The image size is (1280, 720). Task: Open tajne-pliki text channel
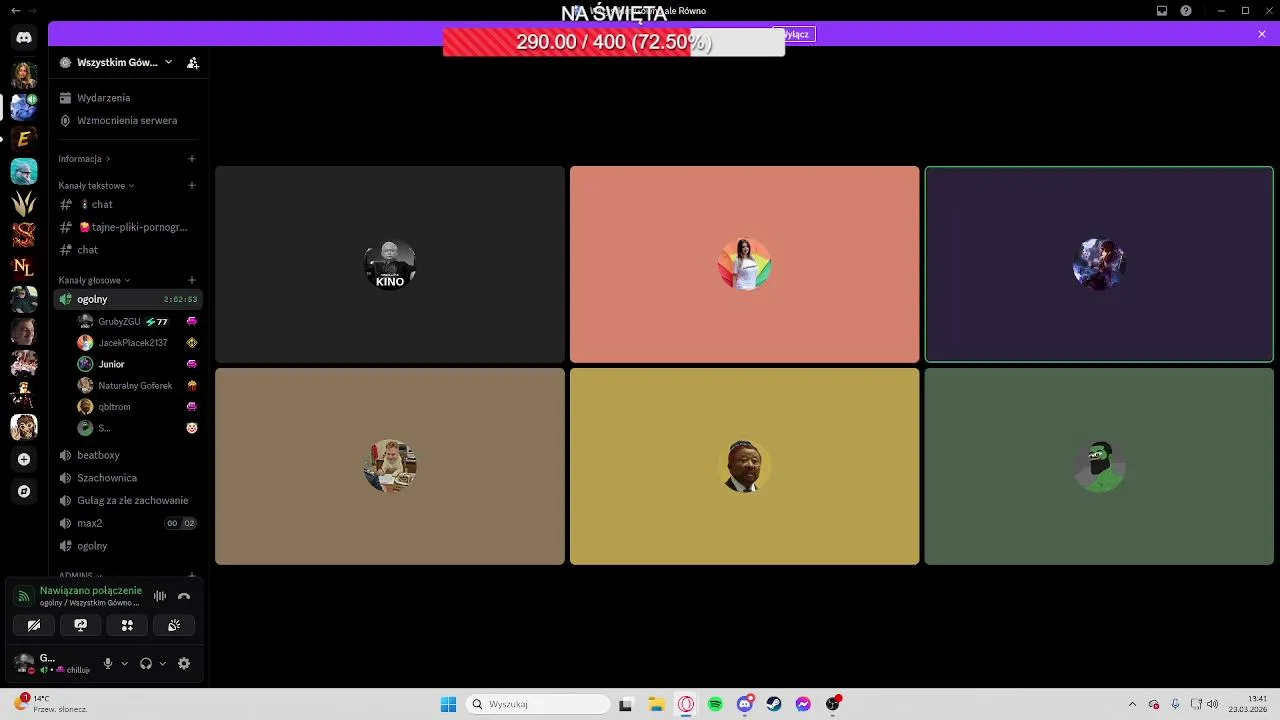[x=128, y=227]
